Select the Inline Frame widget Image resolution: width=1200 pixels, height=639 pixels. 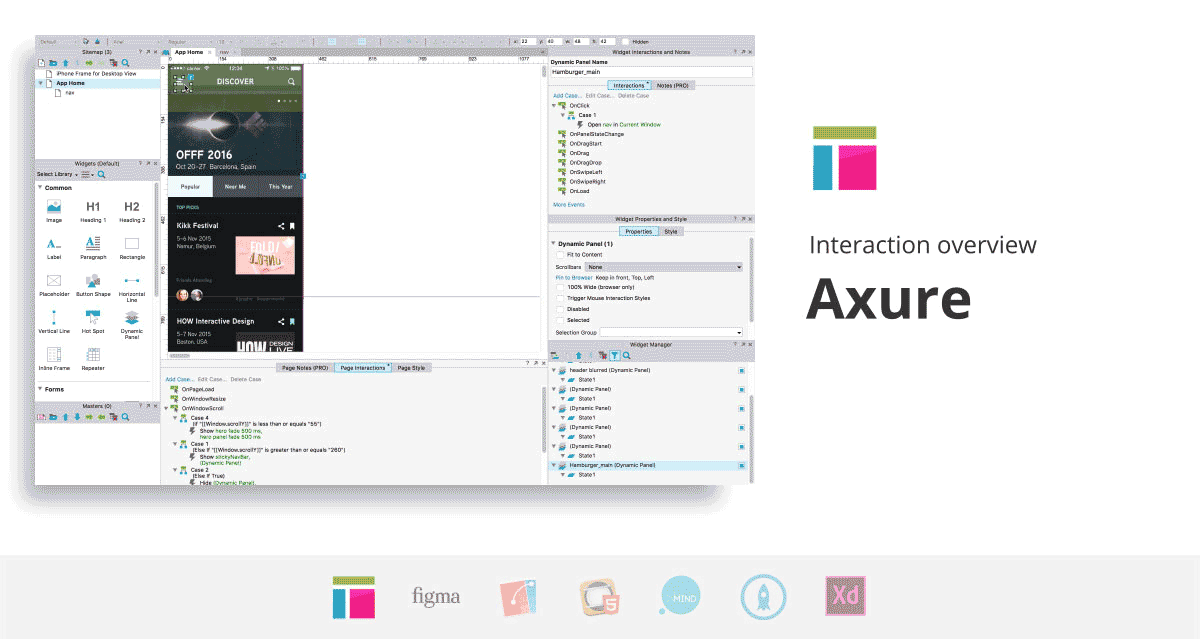54,358
